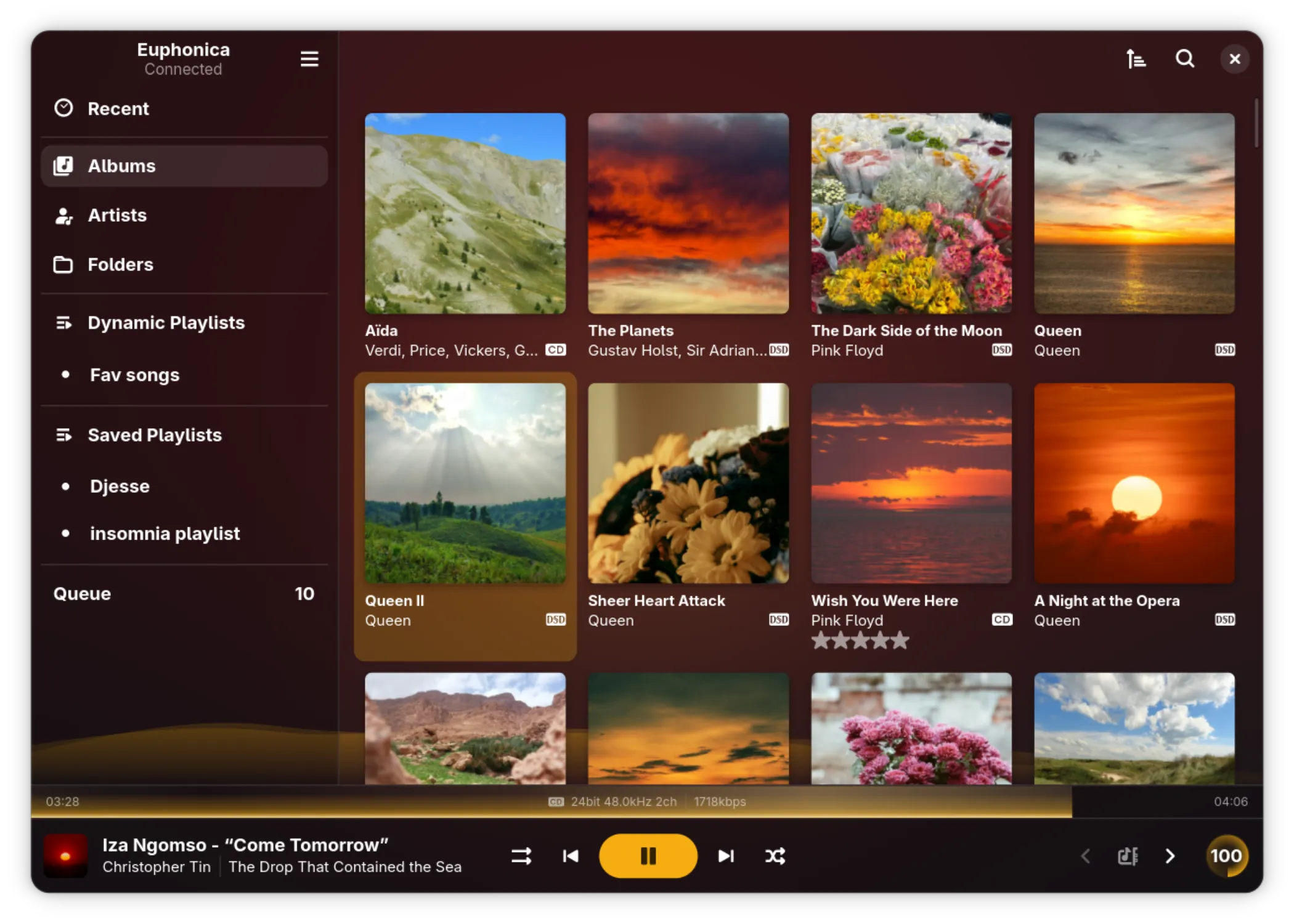This screenshot has width=1294, height=924.
Task: Go to the Artists view
Action: pos(184,215)
